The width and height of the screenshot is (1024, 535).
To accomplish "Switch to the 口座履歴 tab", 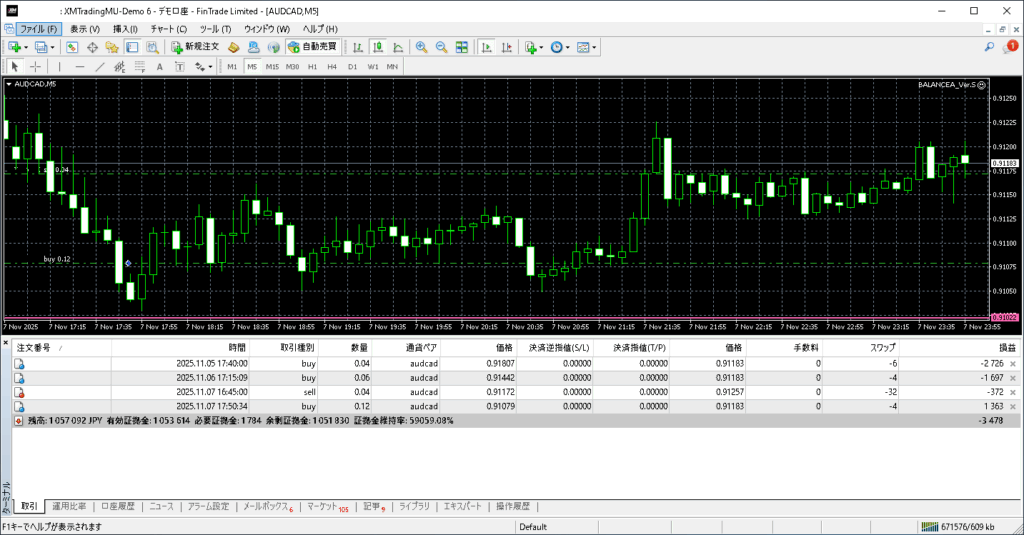I will pos(117,507).
